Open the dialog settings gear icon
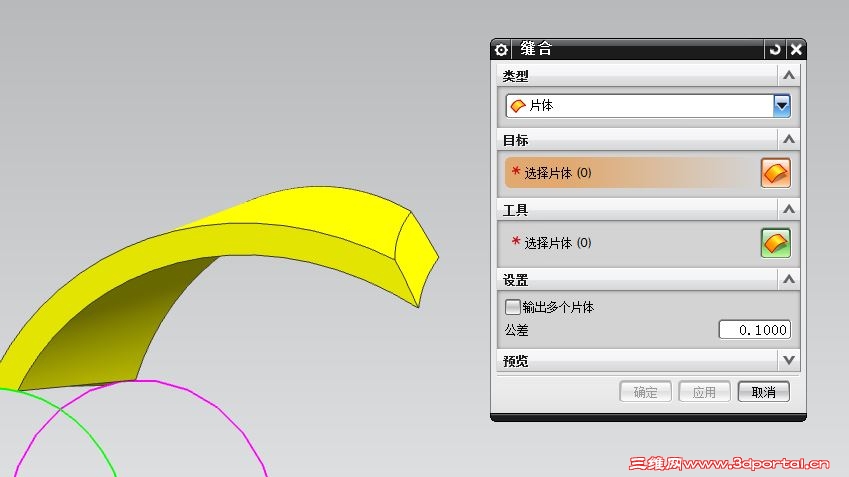Viewport: 849px width, 477px height. [501, 50]
